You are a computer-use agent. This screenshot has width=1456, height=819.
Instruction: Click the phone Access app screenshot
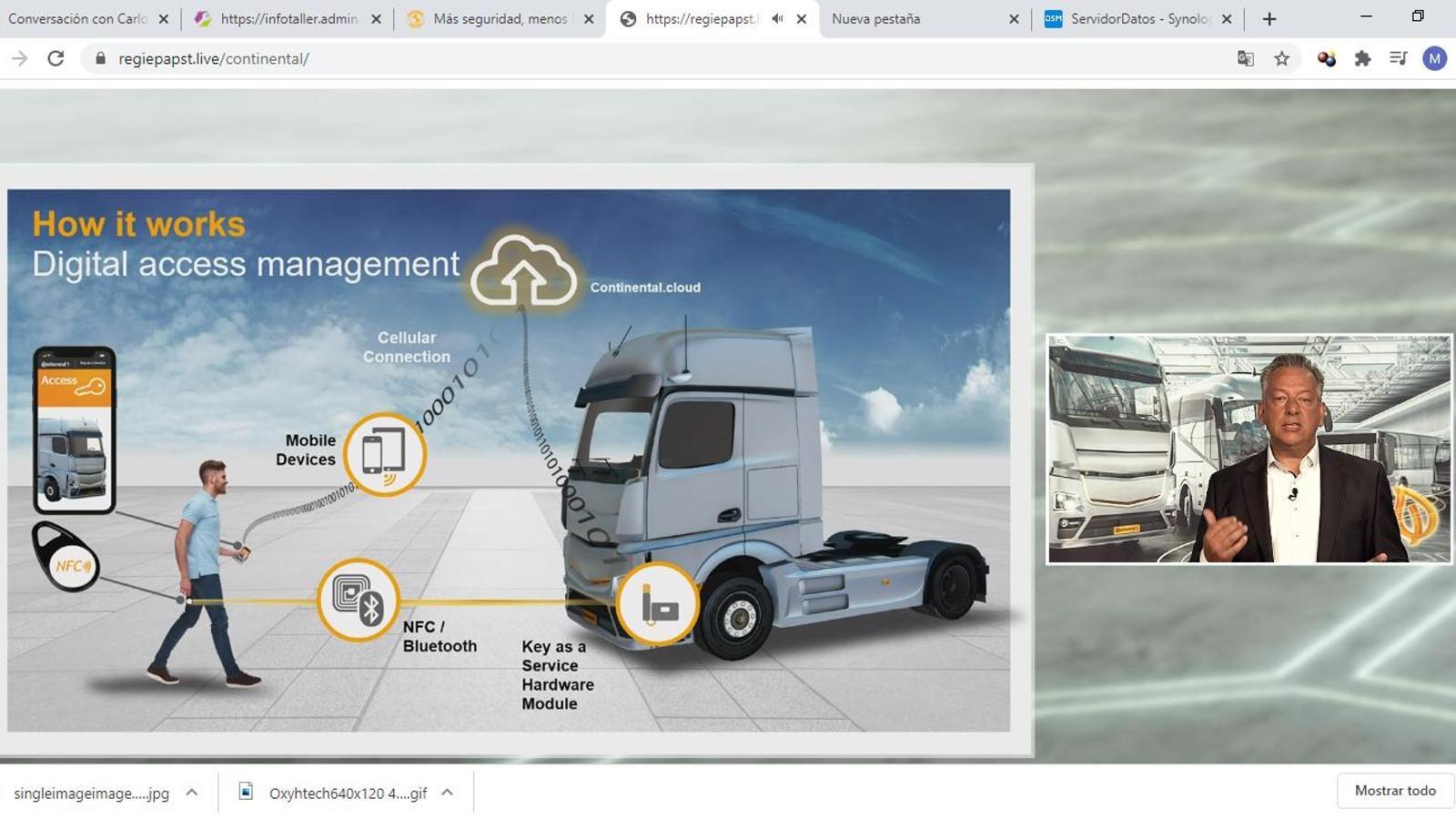pos(74,430)
